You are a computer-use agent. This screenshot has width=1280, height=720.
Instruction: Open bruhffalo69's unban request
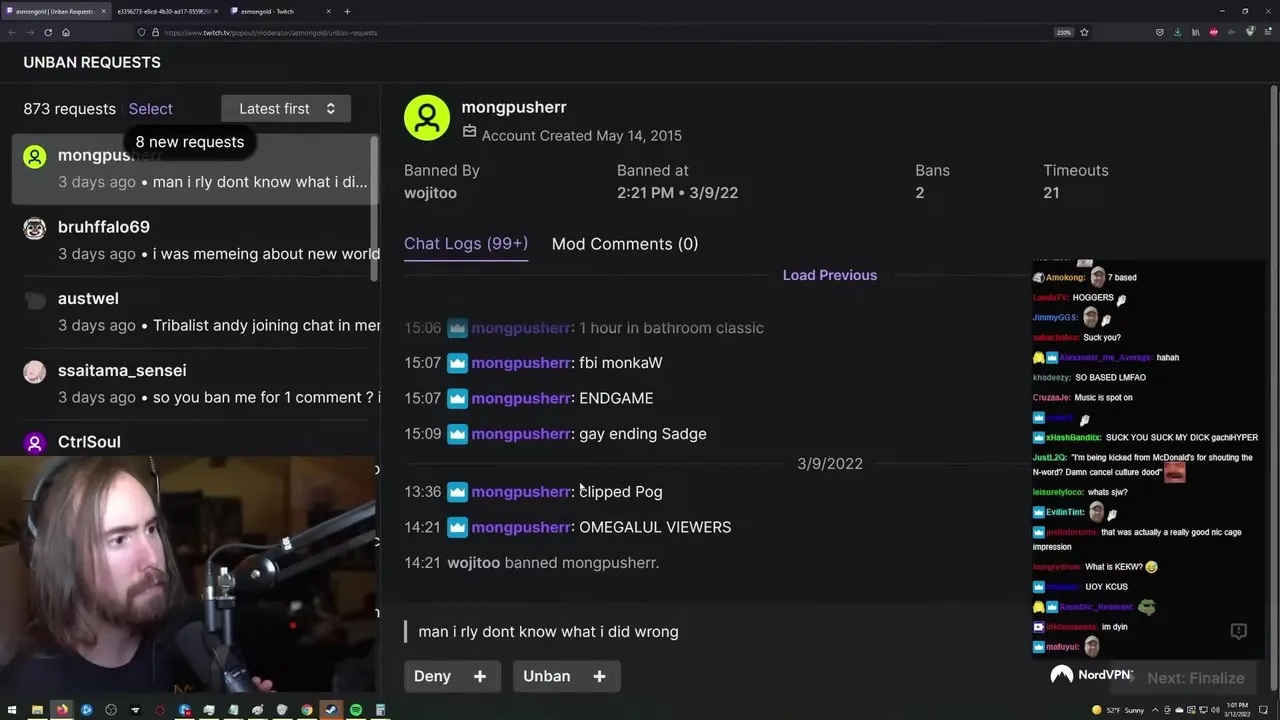196,240
